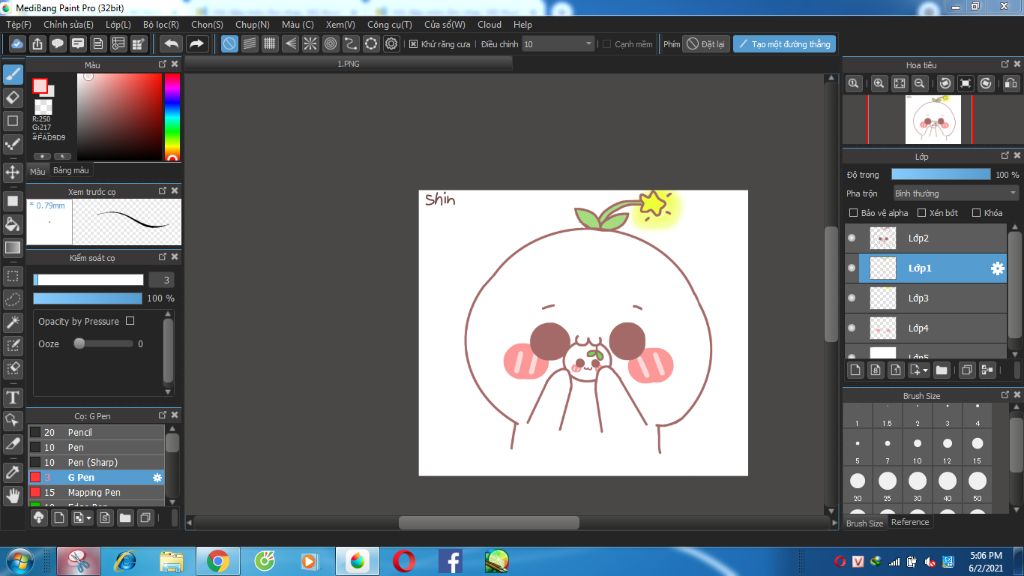Viewport: 1024px width, 576px height.
Task: Expand the add-layer dropdown arrow
Action: [x=925, y=371]
